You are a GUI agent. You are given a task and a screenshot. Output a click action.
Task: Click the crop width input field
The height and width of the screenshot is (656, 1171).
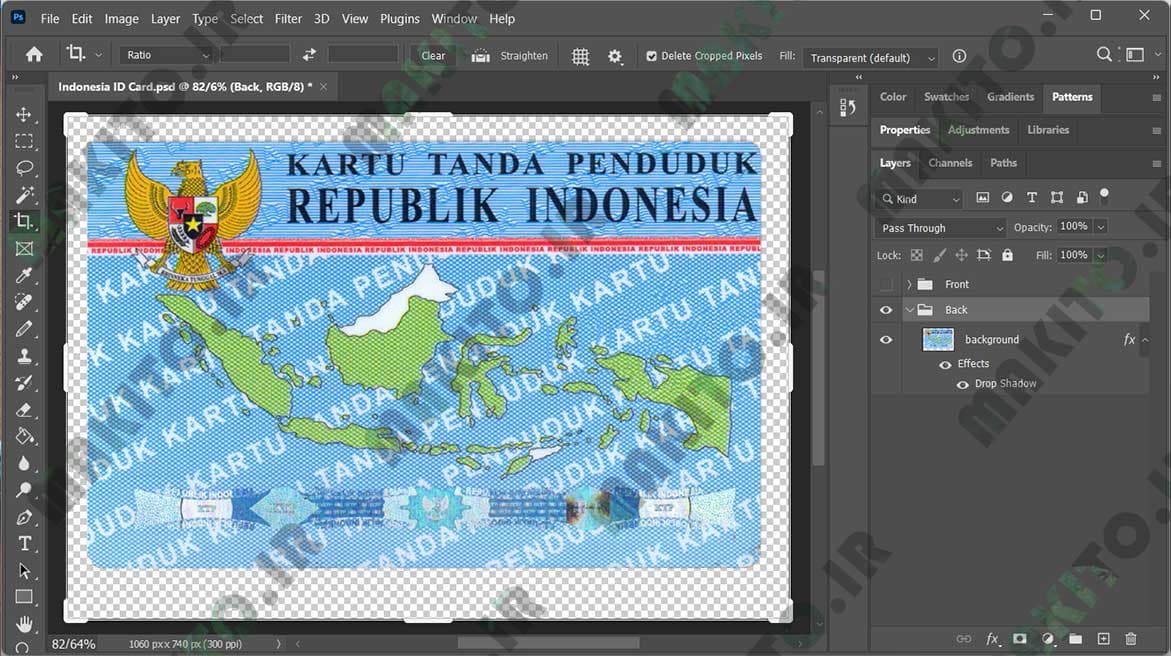255,54
